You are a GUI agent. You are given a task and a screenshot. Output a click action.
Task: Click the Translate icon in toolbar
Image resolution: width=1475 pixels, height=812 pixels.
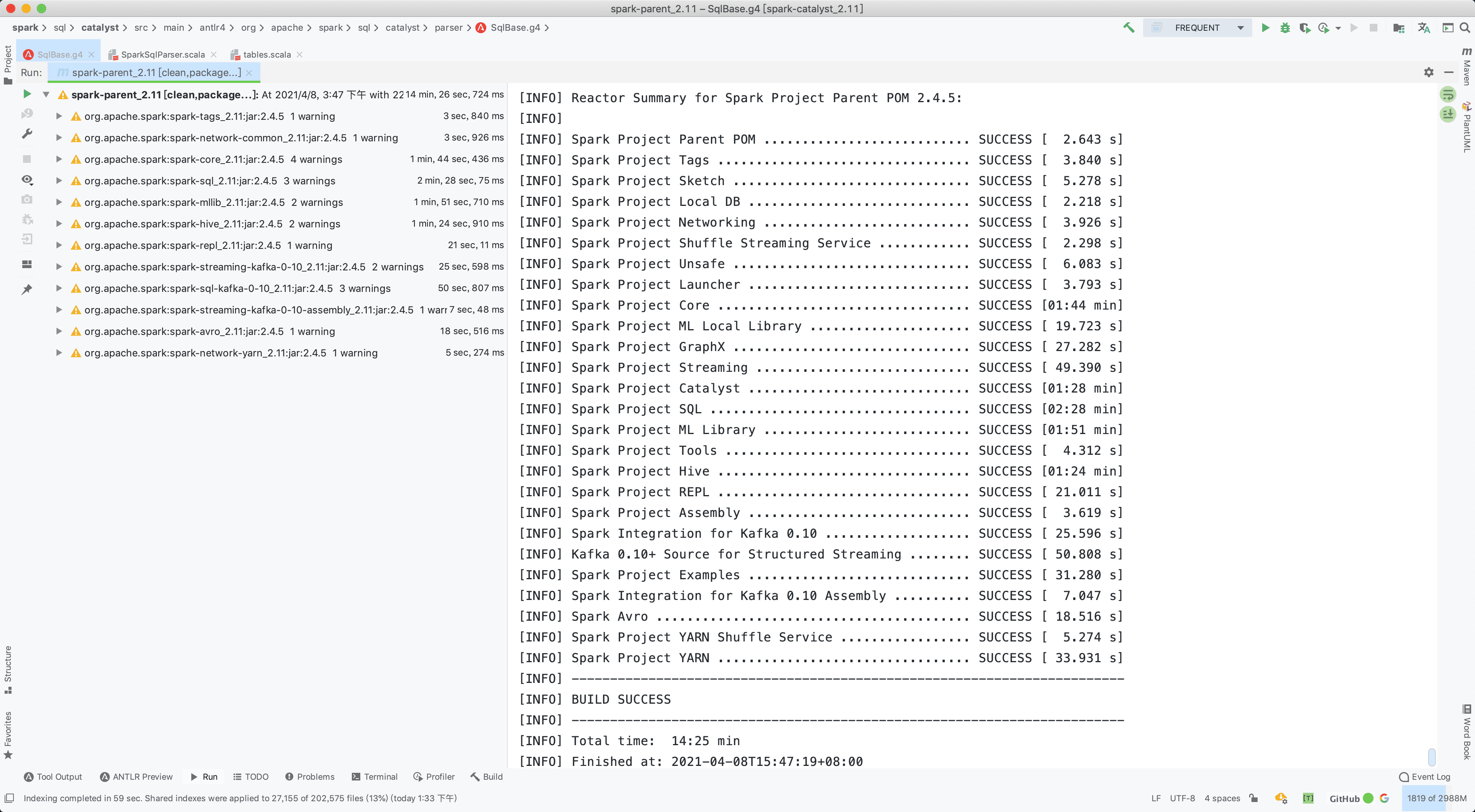point(1424,28)
